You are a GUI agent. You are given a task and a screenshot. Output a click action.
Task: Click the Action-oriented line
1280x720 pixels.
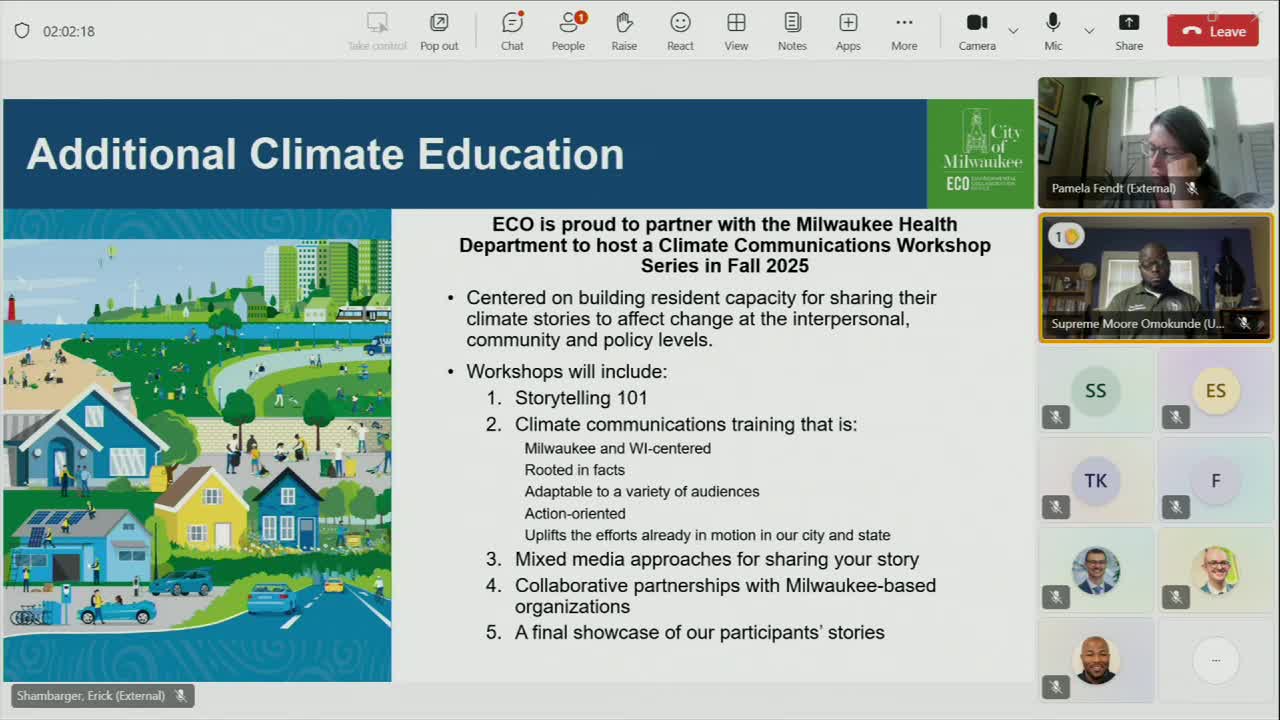tap(575, 513)
